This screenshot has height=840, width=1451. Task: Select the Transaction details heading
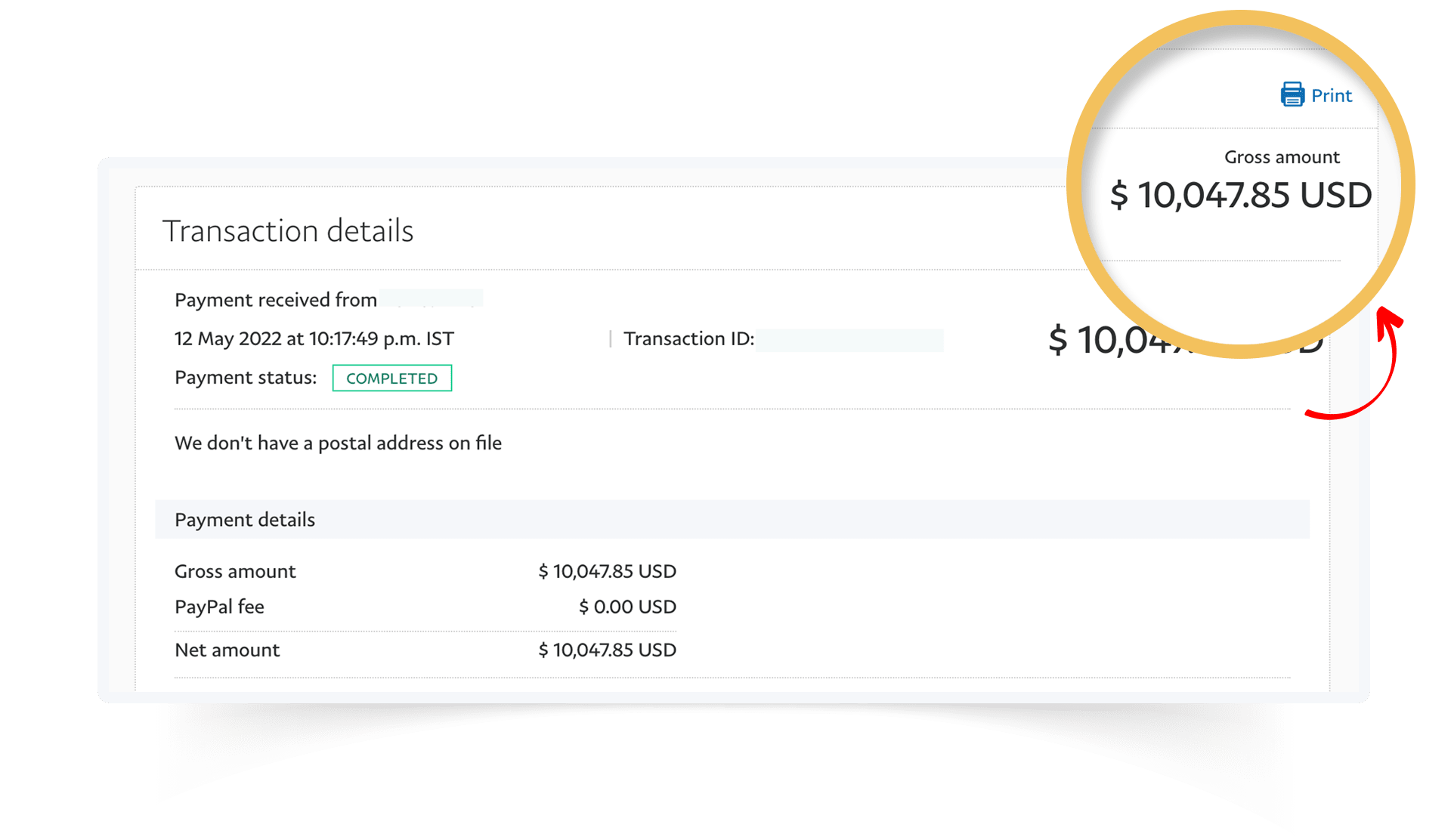tap(288, 230)
